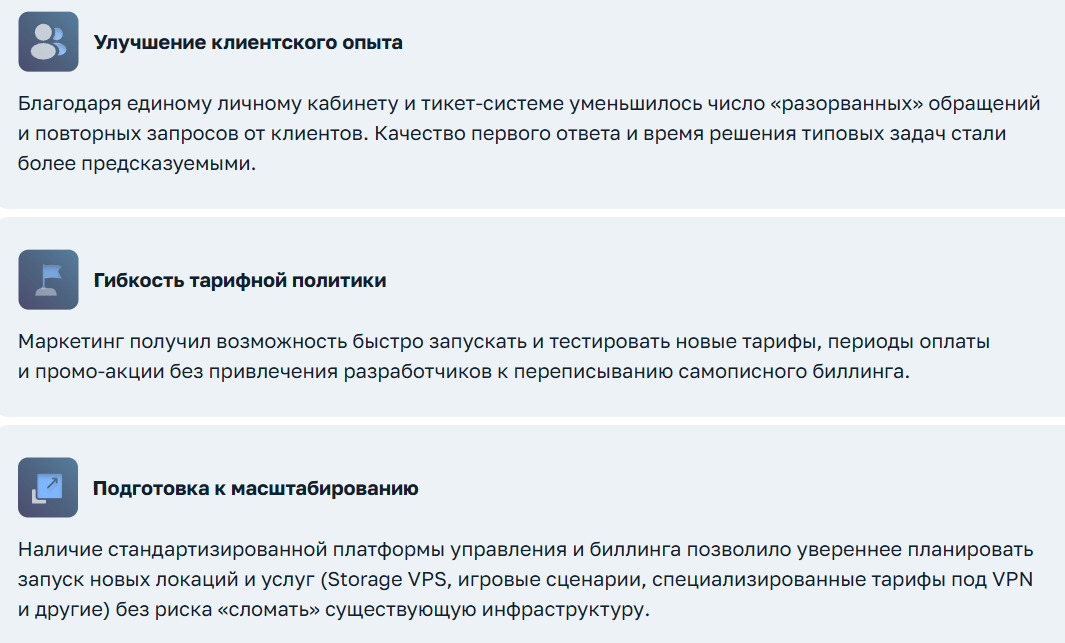Click the flag icon beside Гибкость тарифной политики
This screenshot has width=1065, height=643.
coord(48,279)
